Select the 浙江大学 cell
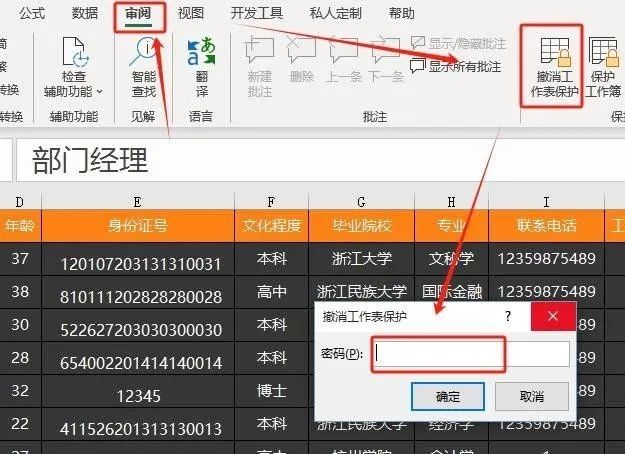Viewport: 625px width, 454px height. coord(361,259)
